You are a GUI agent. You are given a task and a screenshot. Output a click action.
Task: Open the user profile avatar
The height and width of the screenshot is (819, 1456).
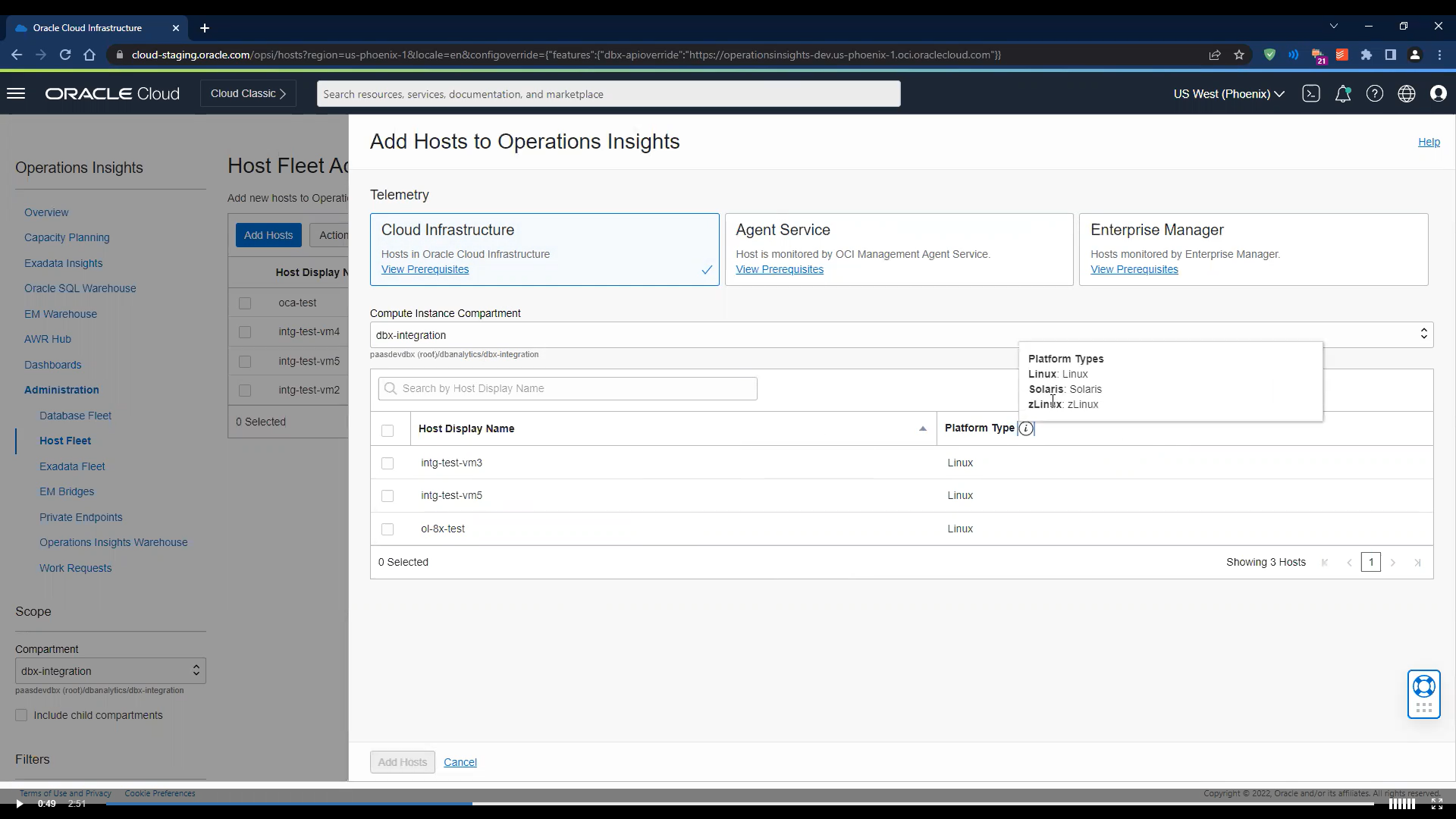[1439, 93]
